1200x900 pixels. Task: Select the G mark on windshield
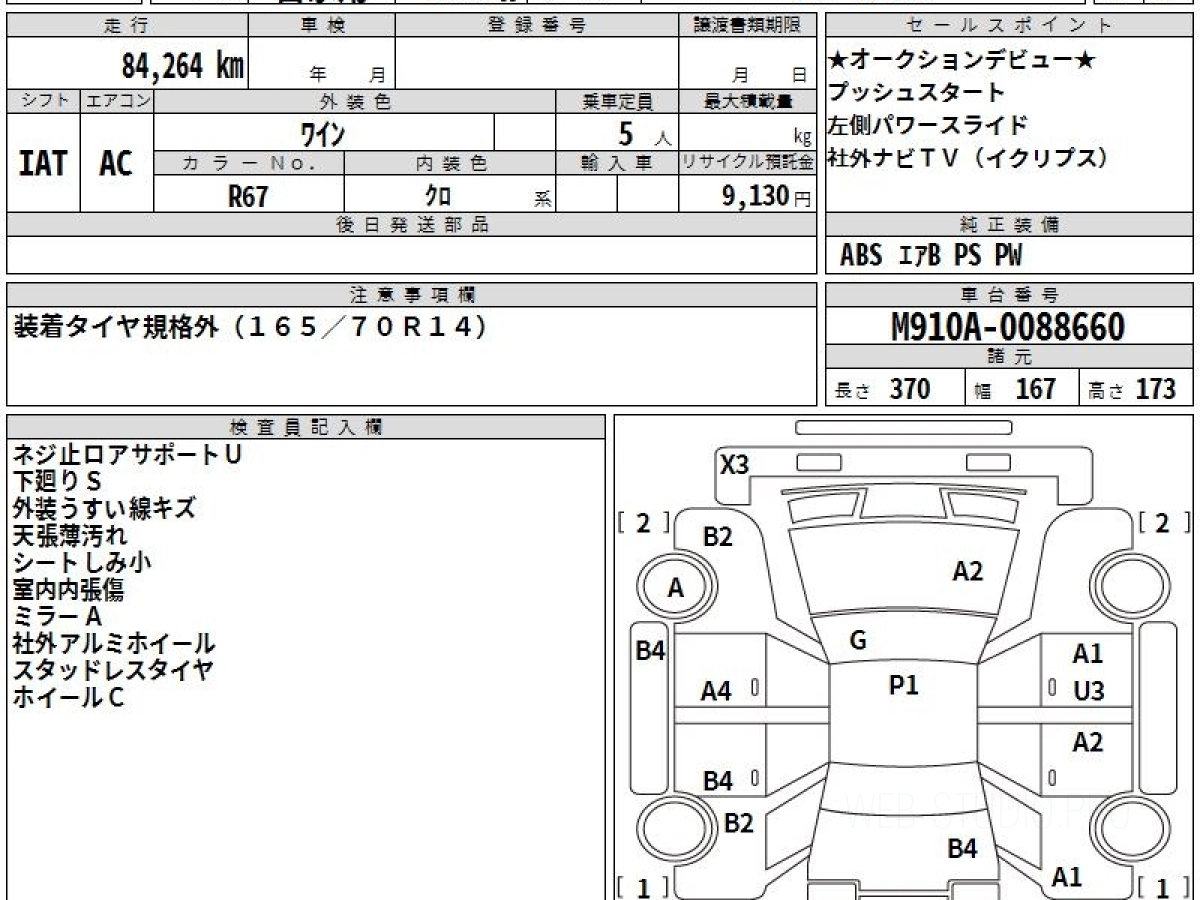pyautogui.click(x=857, y=641)
